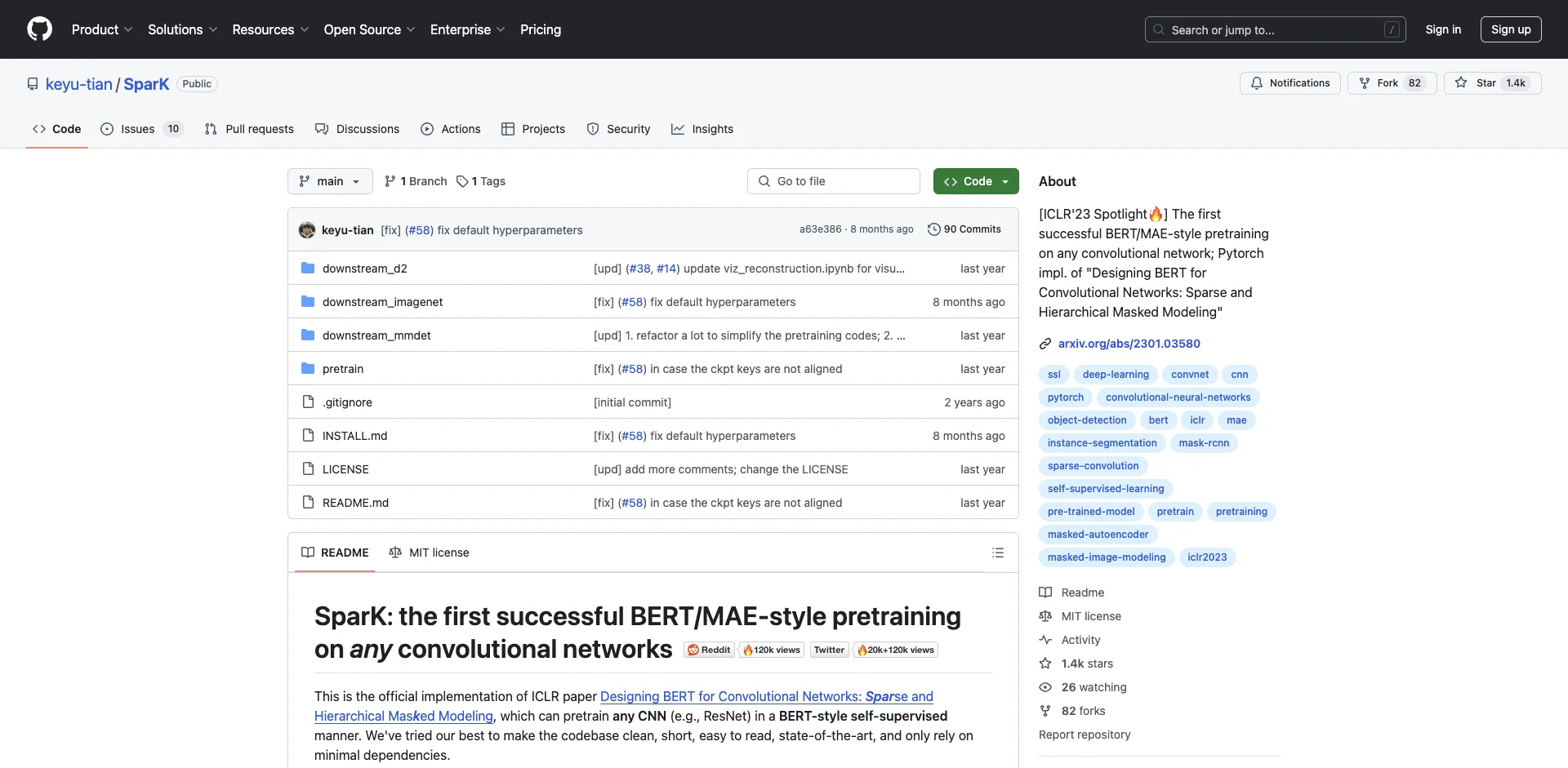Expand the Enterprise menu

[x=467, y=29]
